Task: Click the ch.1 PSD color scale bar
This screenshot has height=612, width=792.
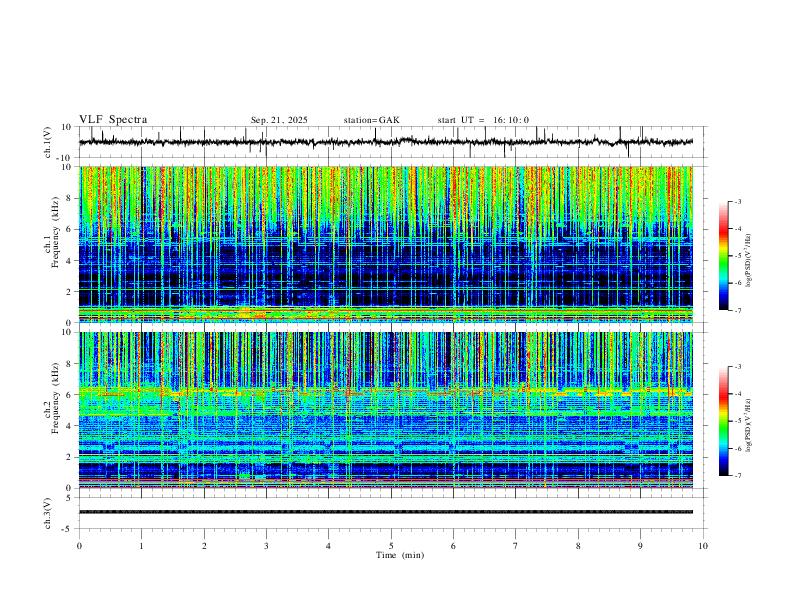Action: [x=723, y=256]
